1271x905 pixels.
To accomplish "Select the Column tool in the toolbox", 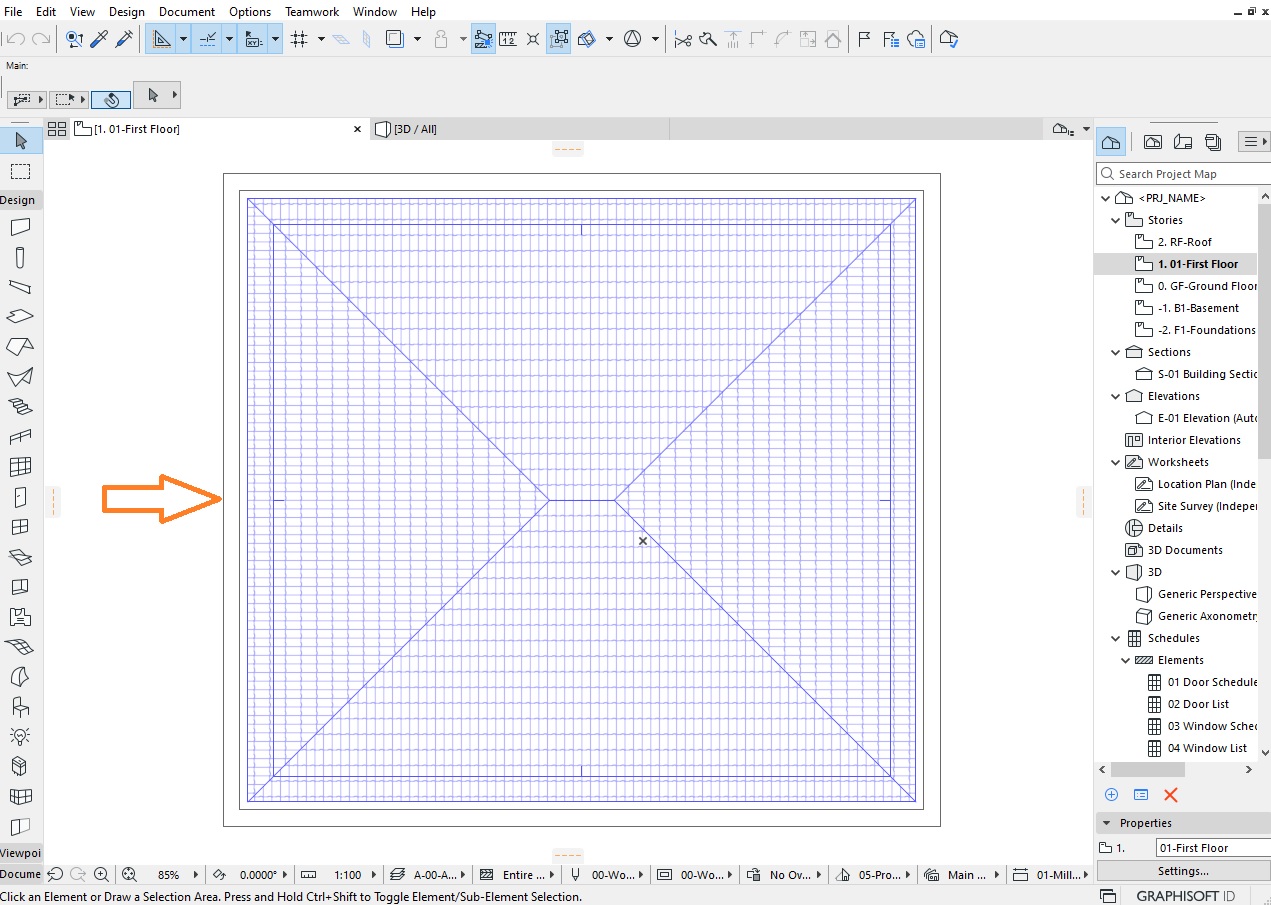I will point(21,258).
